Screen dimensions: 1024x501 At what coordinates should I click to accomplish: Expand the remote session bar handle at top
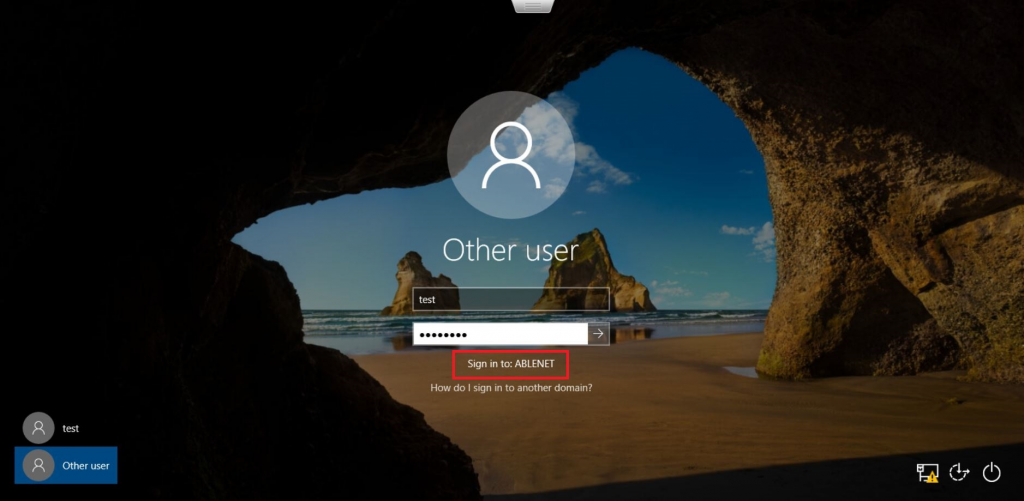click(532, 6)
